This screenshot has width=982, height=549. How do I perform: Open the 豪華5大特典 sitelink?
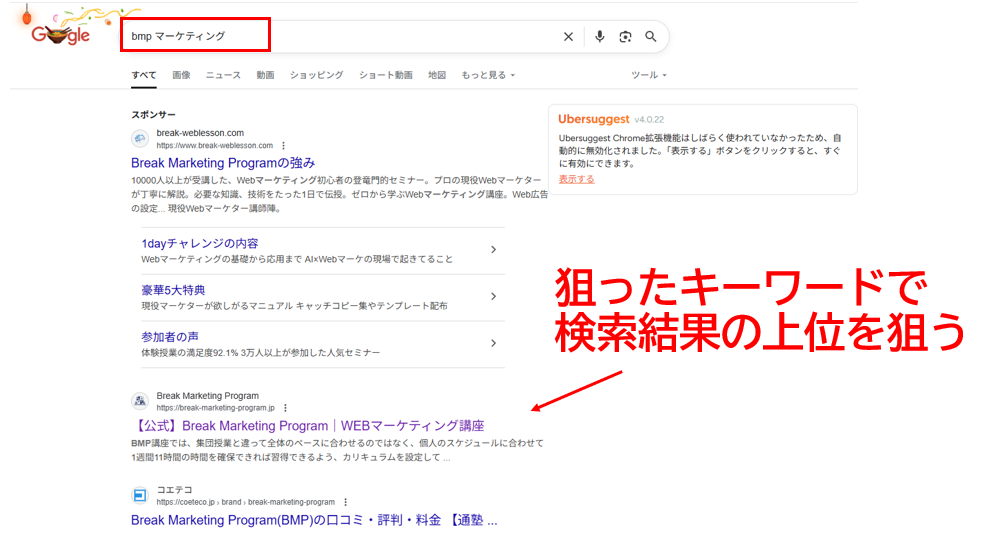173,290
